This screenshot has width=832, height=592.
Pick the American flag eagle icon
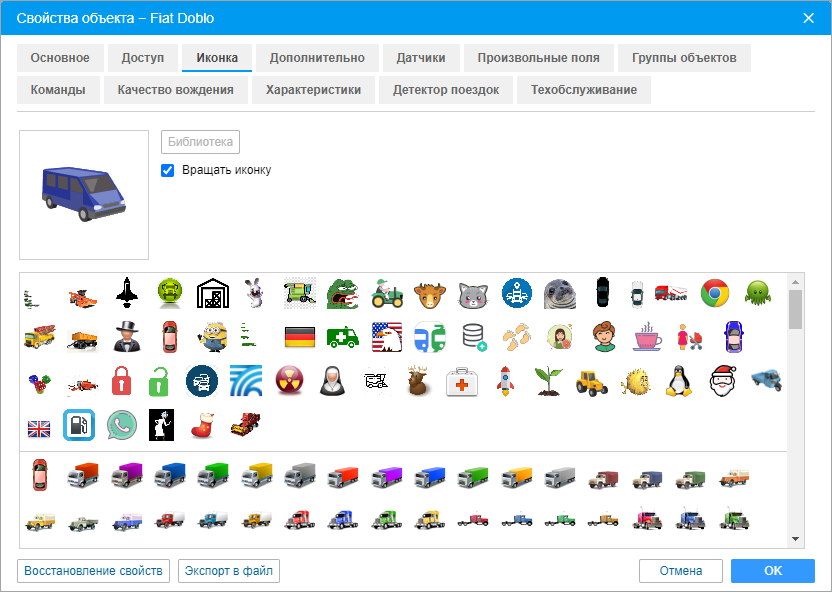[x=387, y=337]
